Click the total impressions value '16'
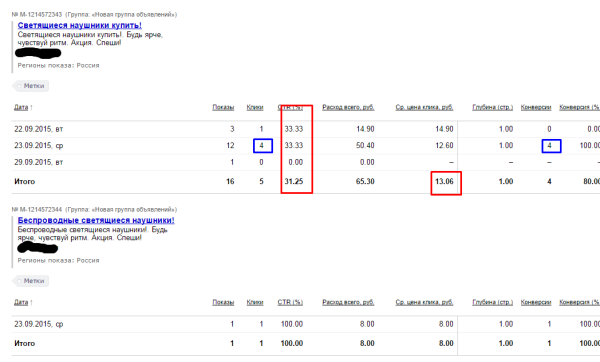This screenshot has height=362, width=600. coord(230,181)
